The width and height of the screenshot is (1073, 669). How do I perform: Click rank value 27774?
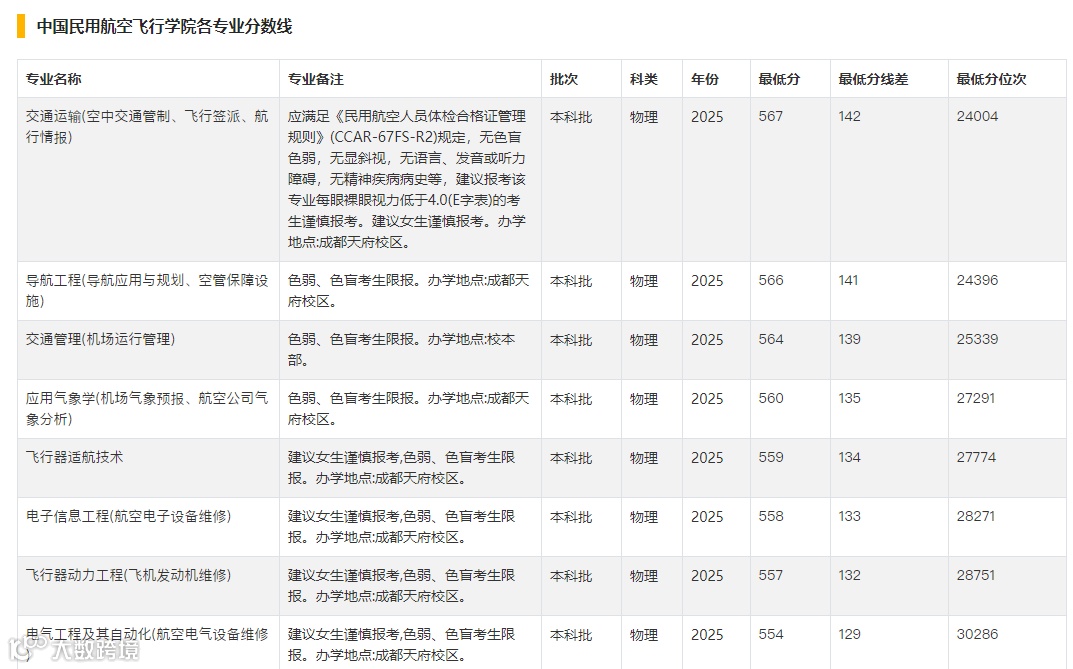click(x=977, y=457)
